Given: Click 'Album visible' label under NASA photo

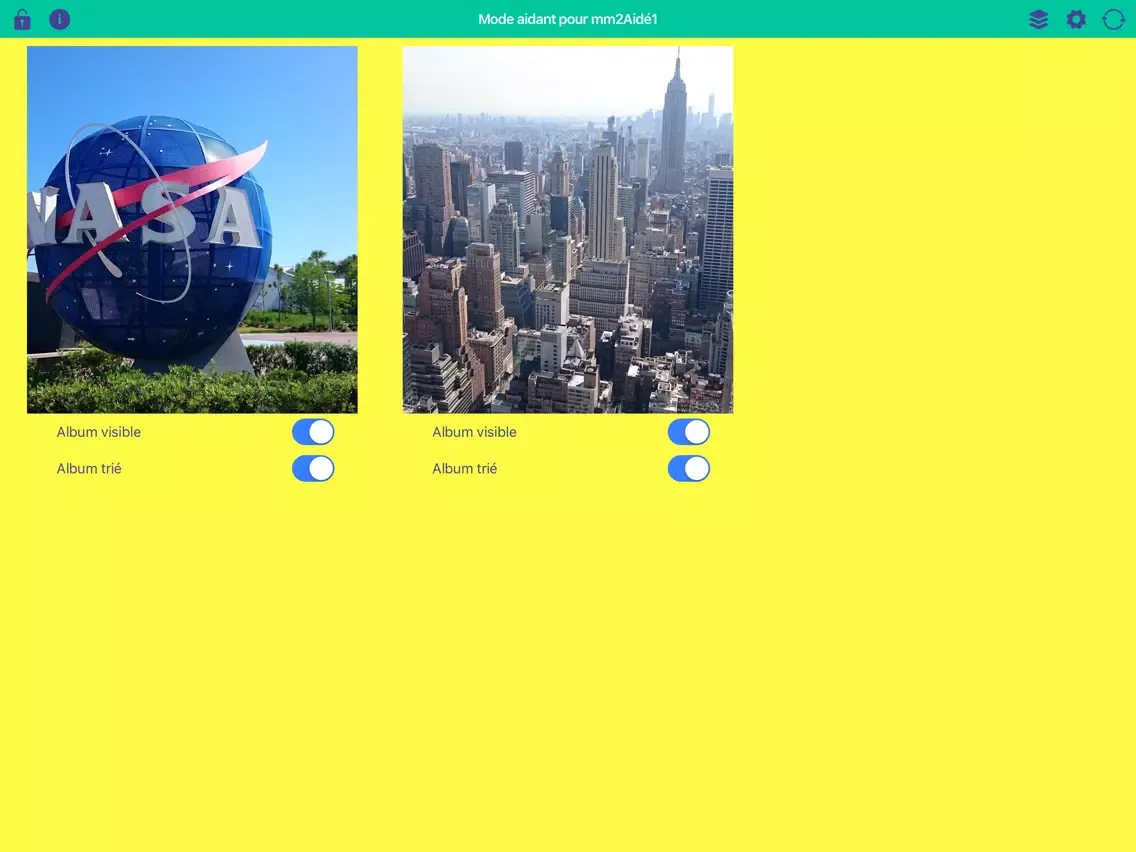Looking at the screenshot, I should (x=99, y=432).
